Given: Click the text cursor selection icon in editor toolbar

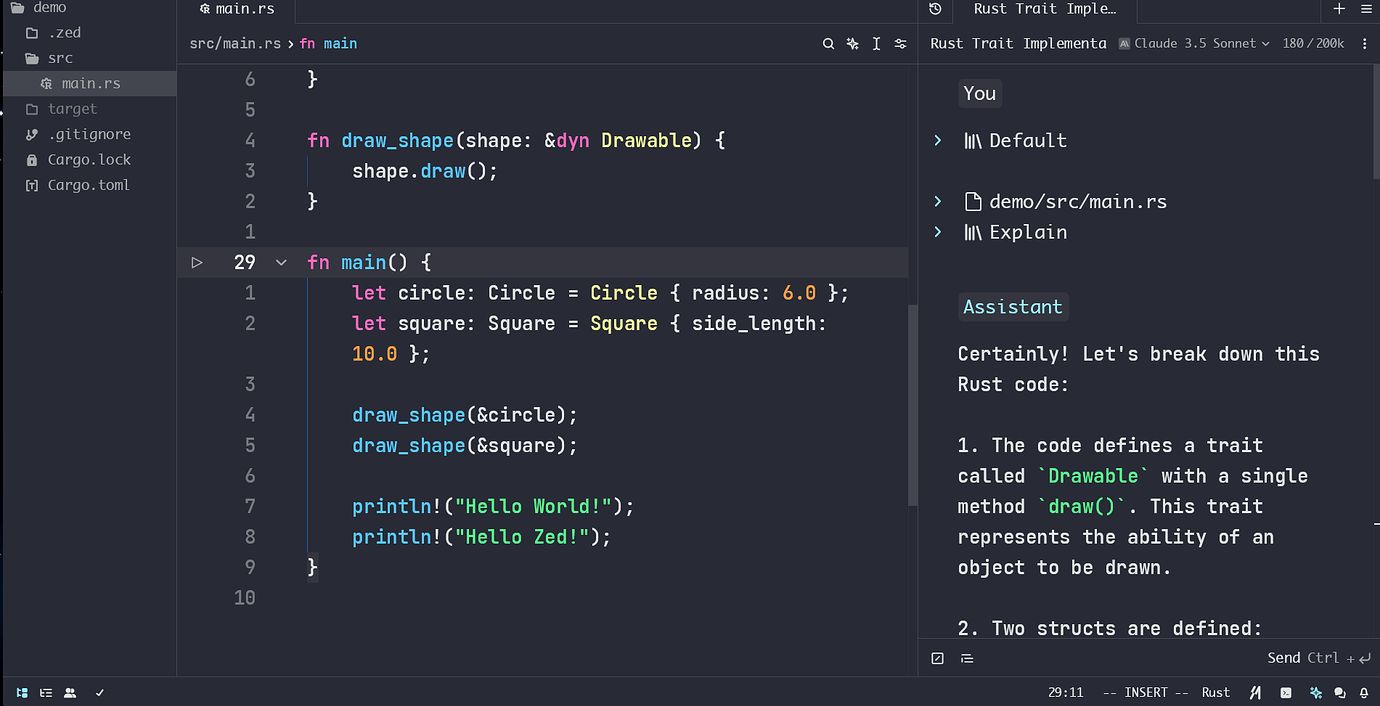Looking at the screenshot, I should pyautogui.click(x=876, y=44).
